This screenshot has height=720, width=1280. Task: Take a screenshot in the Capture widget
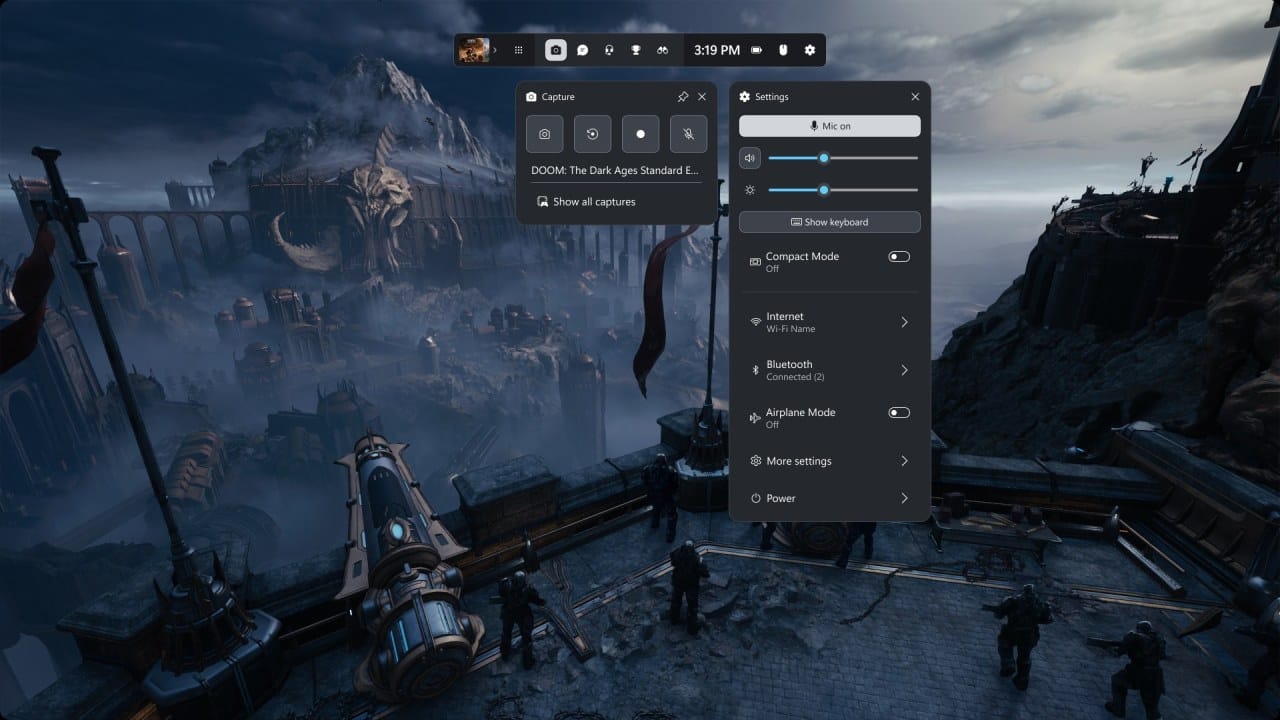tap(543, 133)
